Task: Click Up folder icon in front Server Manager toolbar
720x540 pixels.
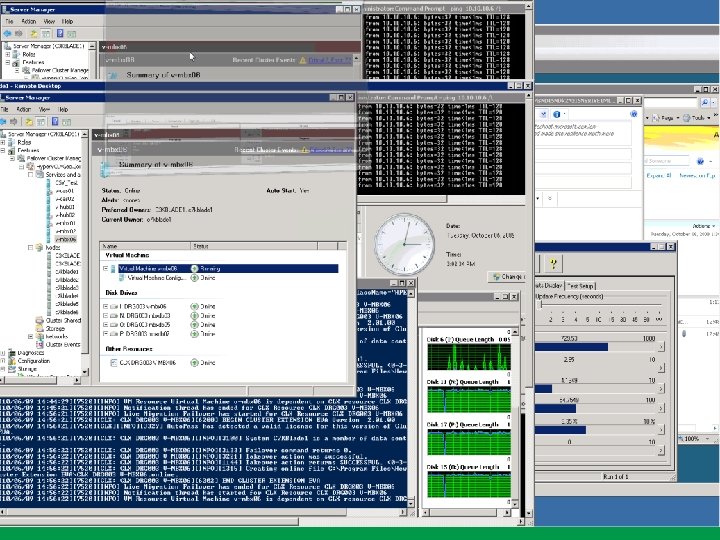Action: (x=29, y=122)
